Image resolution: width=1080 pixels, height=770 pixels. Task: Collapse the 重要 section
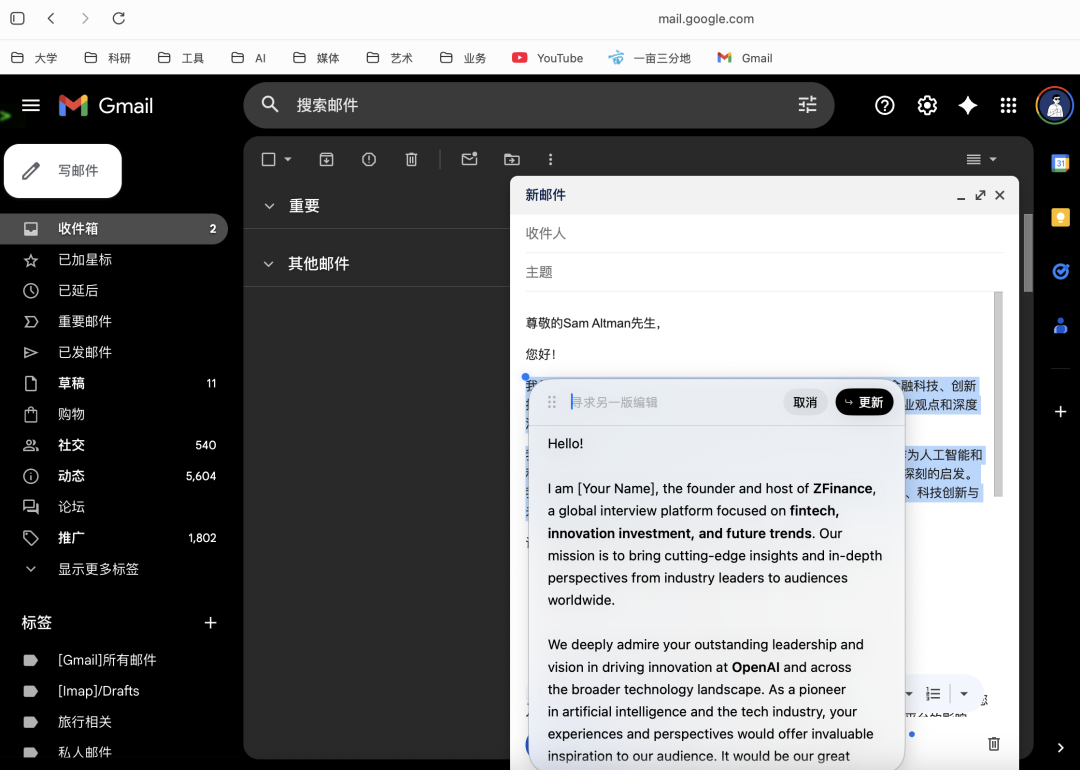pyautogui.click(x=269, y=206)
